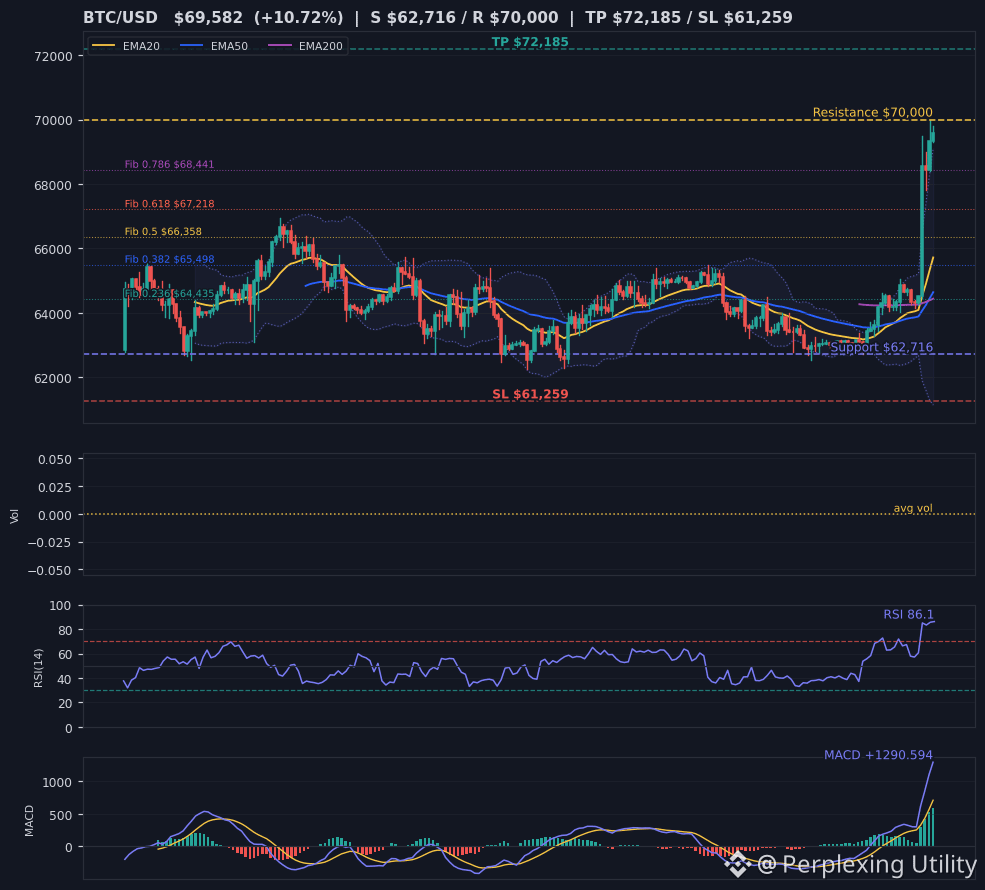985x890 pixels.
Task: Click the MACD +1290.594 value label
Action: [878, 755]
